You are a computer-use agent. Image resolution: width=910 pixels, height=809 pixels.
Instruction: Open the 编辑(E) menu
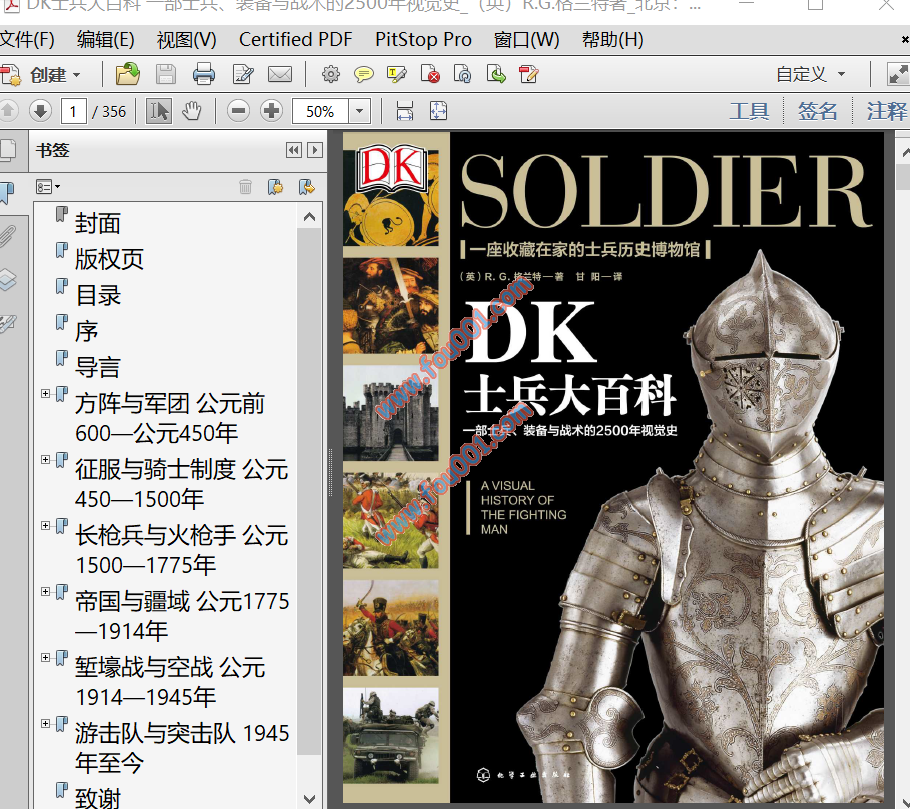click(x=105, y=39)
